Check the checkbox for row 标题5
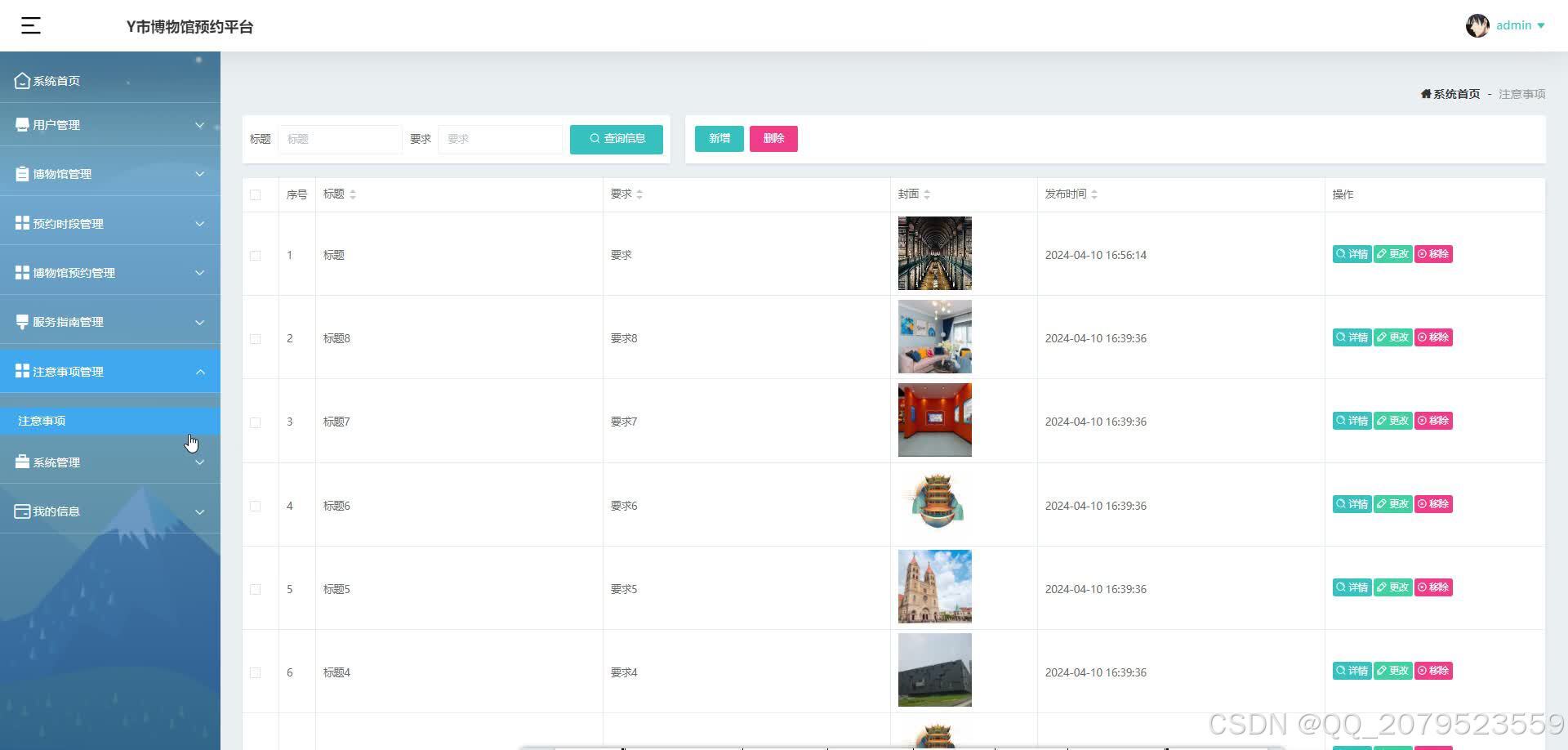The width and height of the screenshot is (1568, 750). coord(256,589)
